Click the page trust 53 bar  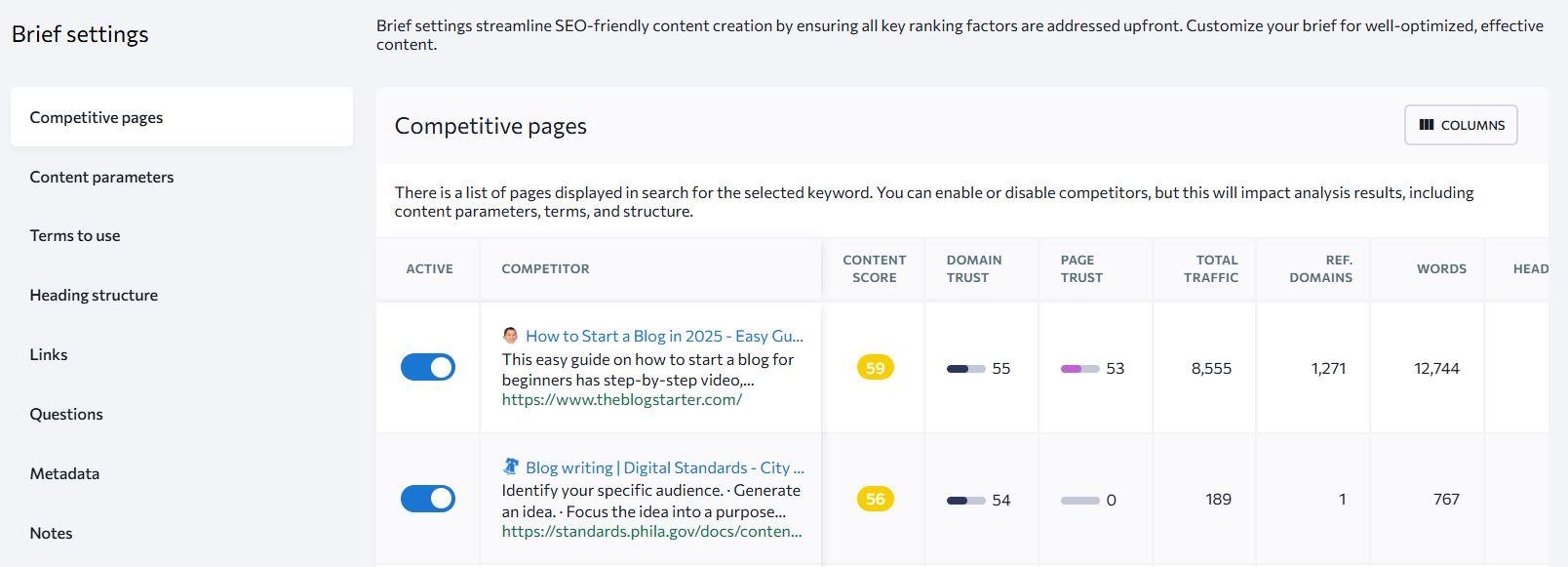pyautogui.click(x=1080, y=369)
